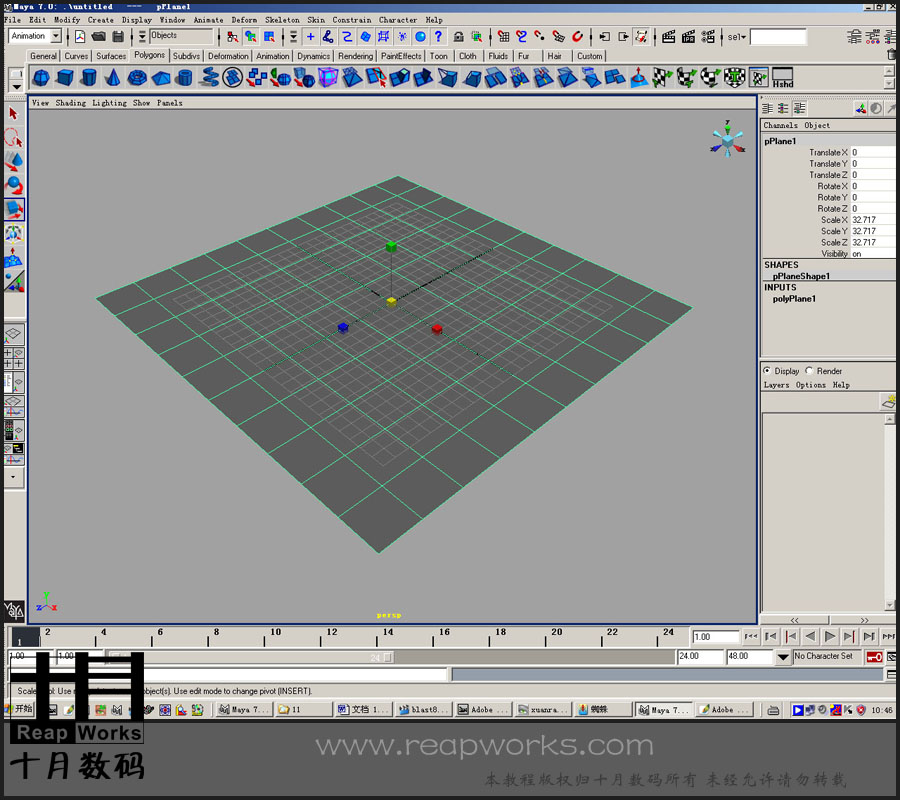Click the view axis cube gizmo
Viewport: 900px width, 800px height.
tap(727, 140)
